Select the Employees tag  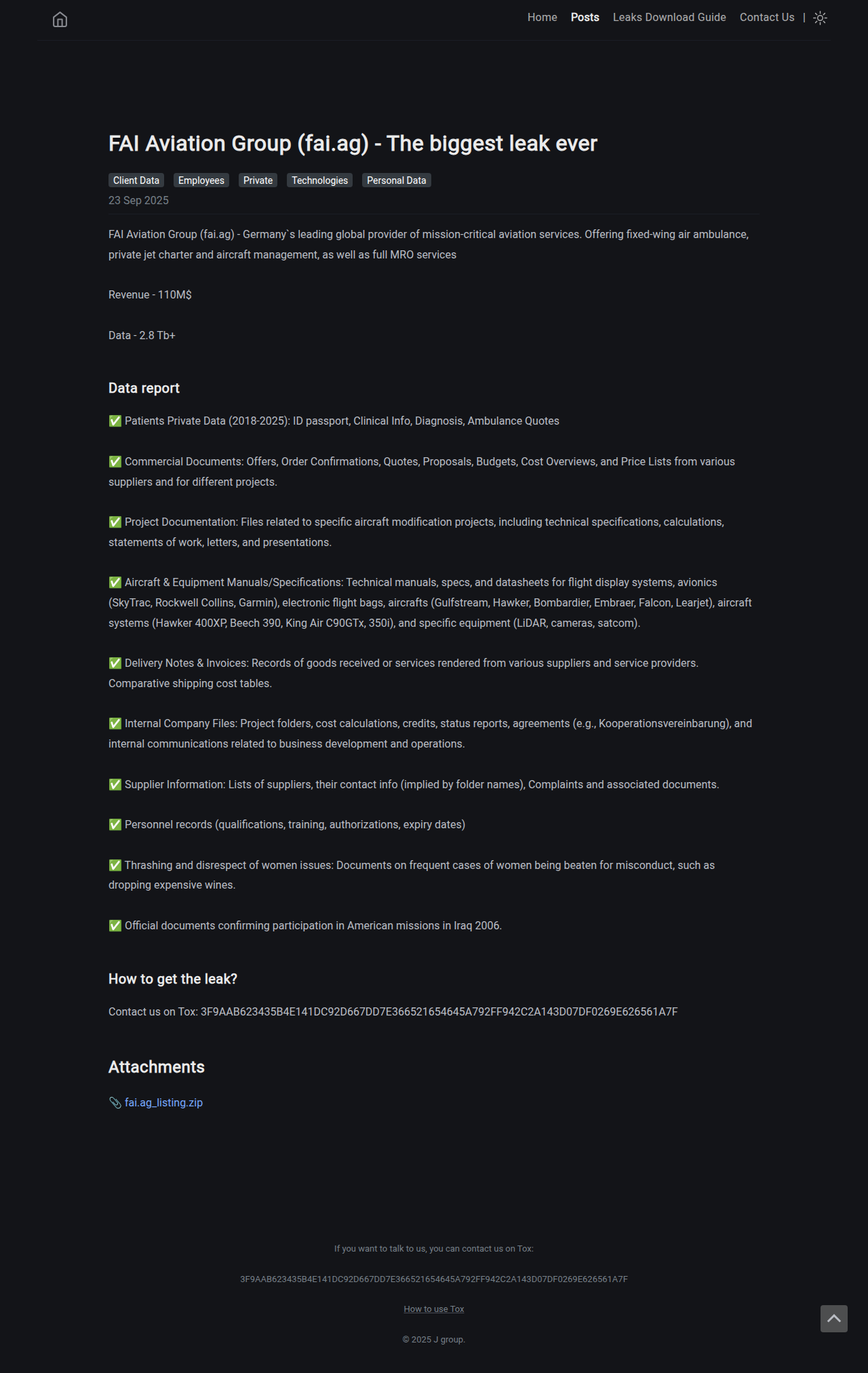[x=201, y=180]
